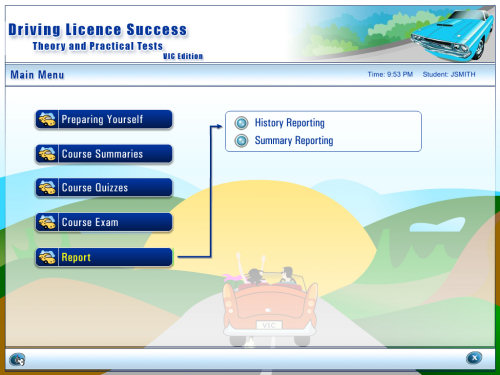Image resolution: width=500 pixels, height=375 pixels.
Task: Click the bottom-left globe help icon
Action: 17,359
